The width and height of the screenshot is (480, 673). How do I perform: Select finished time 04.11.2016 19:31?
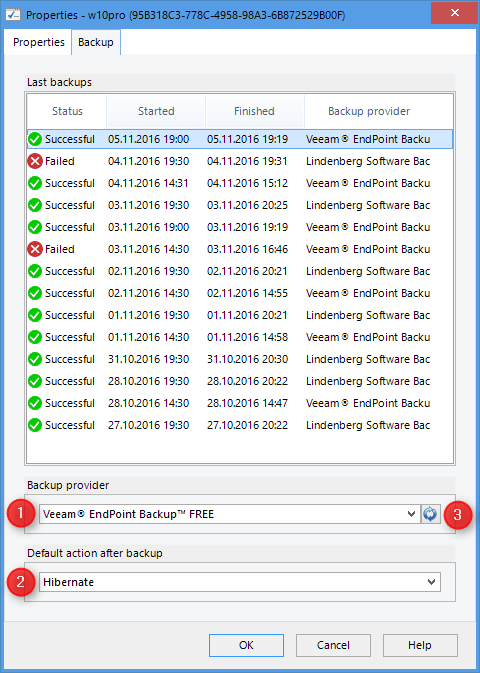[x=248, y=161]
